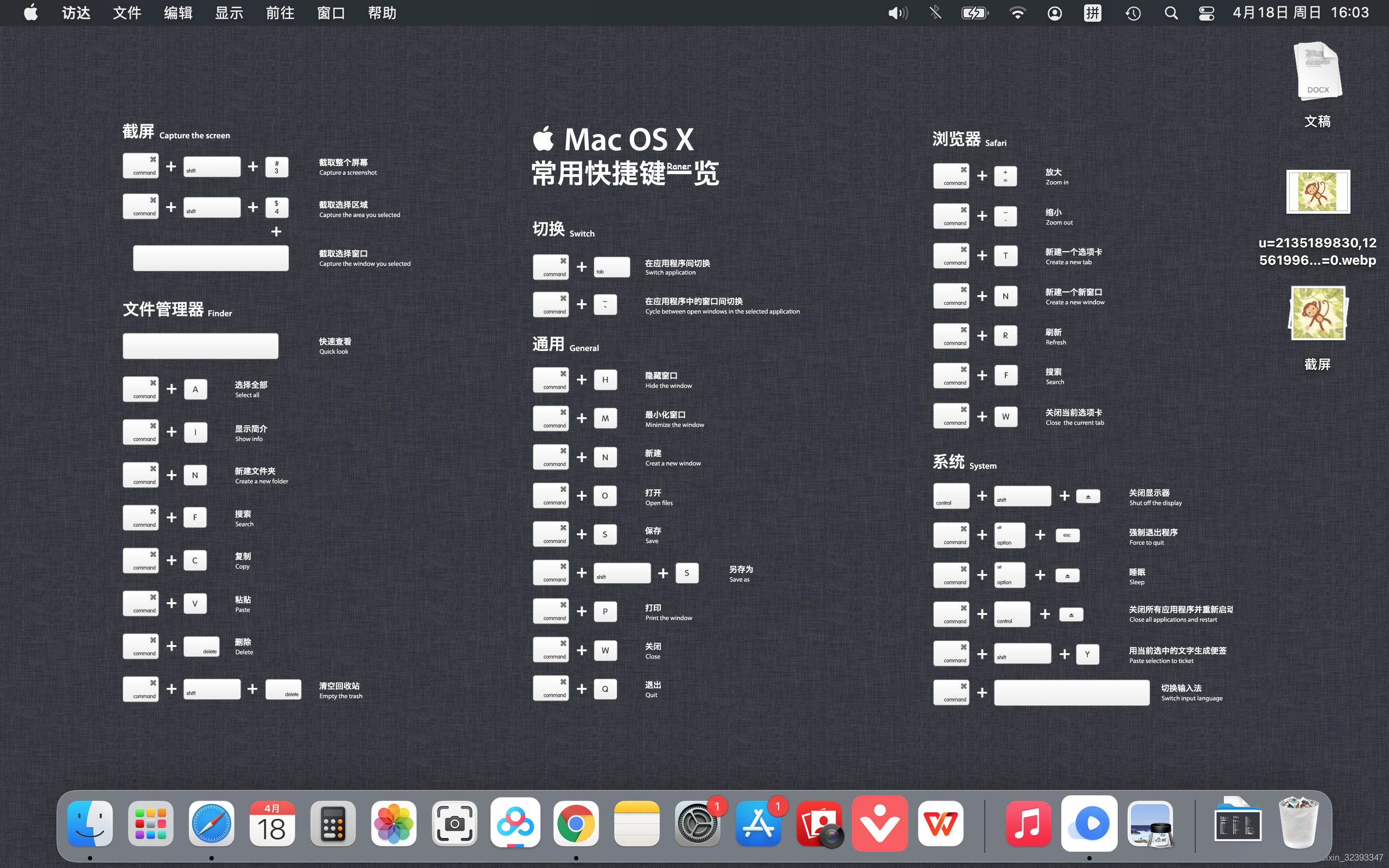The image size is (1389, 868).
Task: Open Control Center in the menu bar
Action: [1207, 12]
